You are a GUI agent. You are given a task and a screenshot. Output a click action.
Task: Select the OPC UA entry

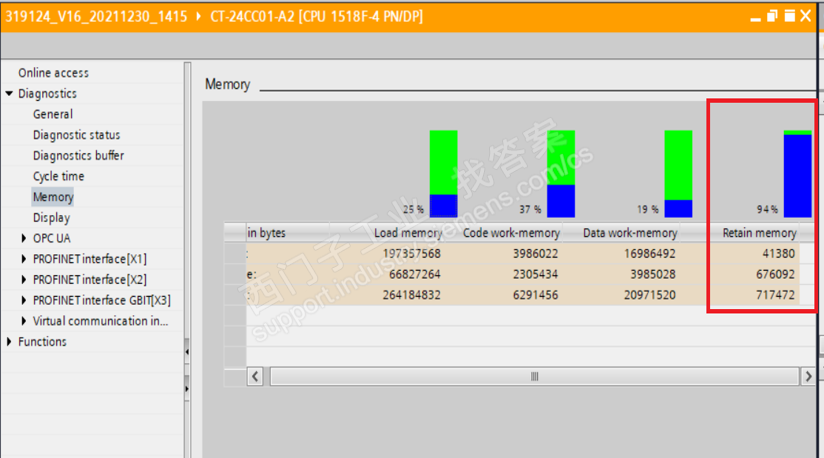click(52, 238)
